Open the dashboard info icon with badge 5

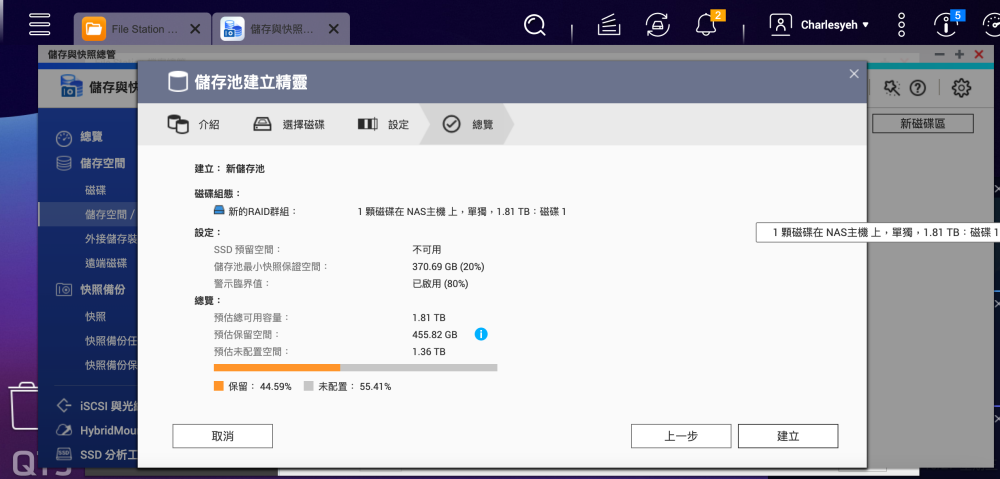point(946,25)
